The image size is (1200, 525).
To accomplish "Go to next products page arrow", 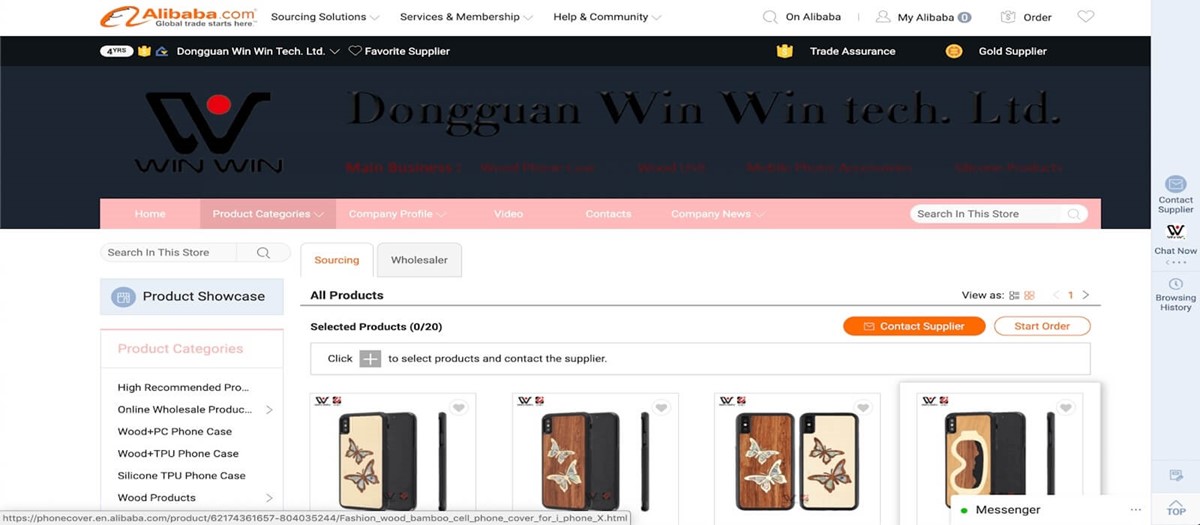I will (x=1086, y=295).
